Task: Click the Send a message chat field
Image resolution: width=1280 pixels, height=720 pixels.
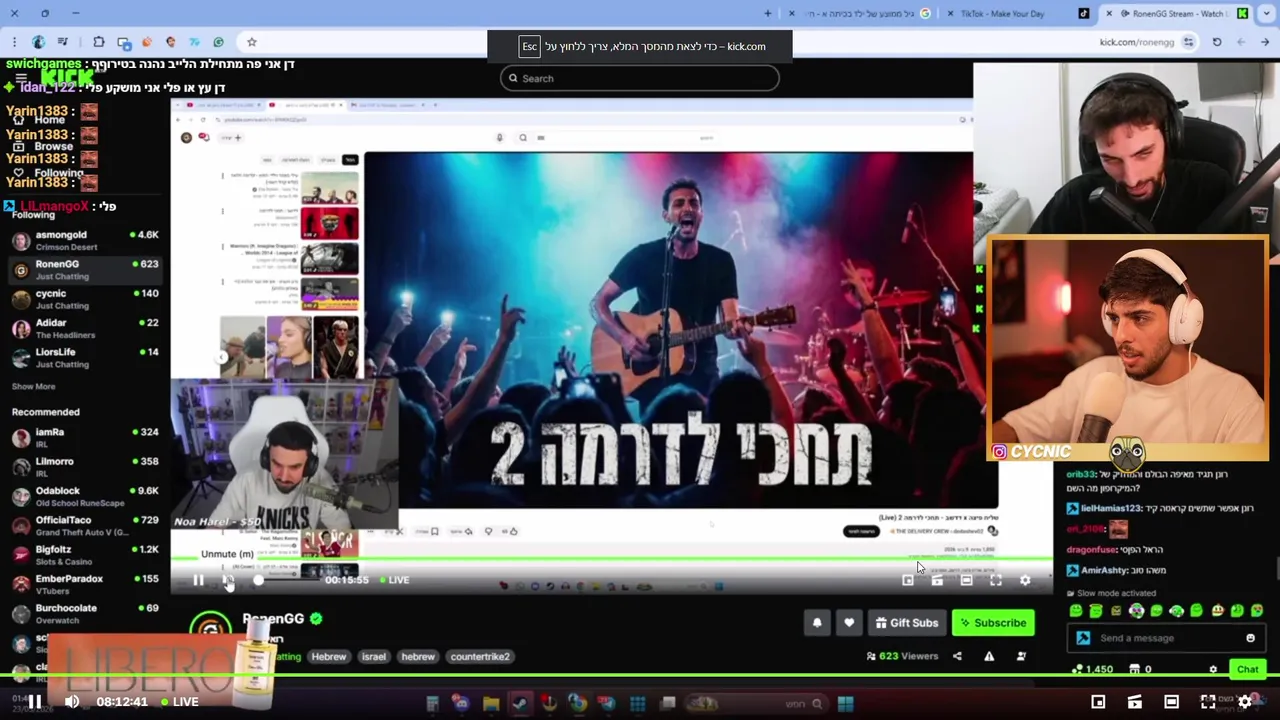Action: (x=1165, y=638)
